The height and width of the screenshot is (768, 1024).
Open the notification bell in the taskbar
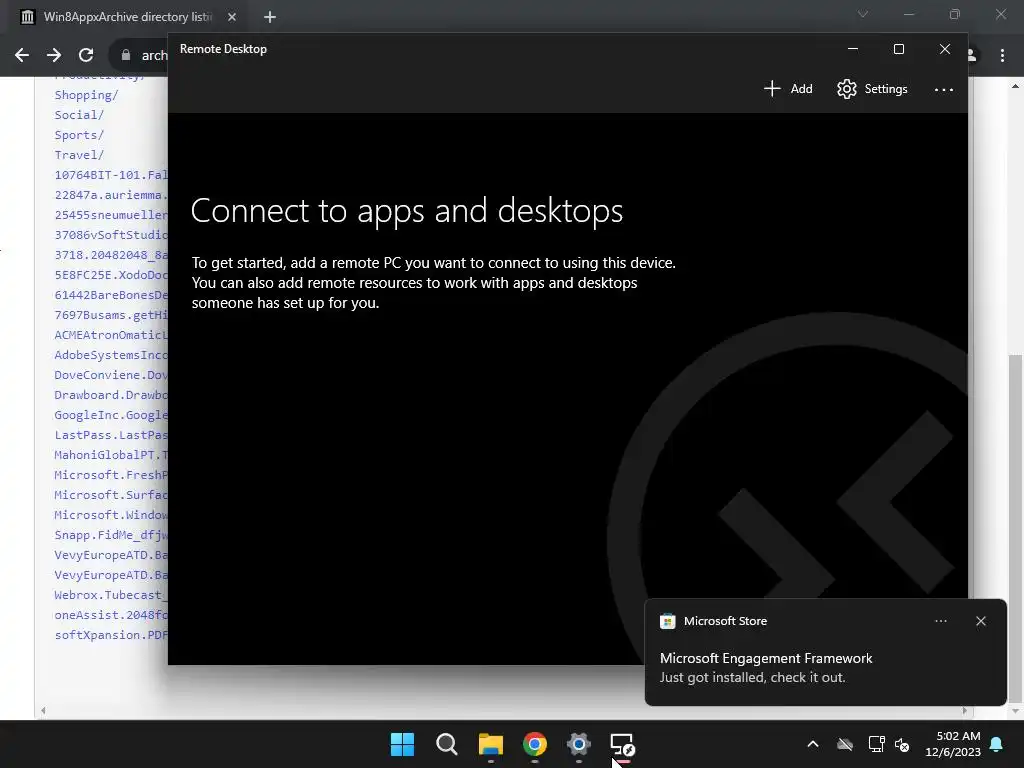997,744
